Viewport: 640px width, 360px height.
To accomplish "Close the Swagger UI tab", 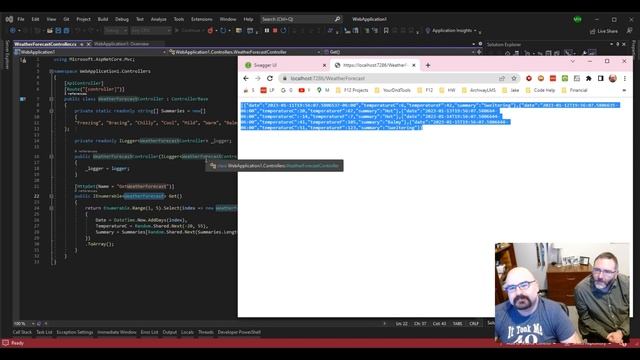I will [x=324, y=65].
